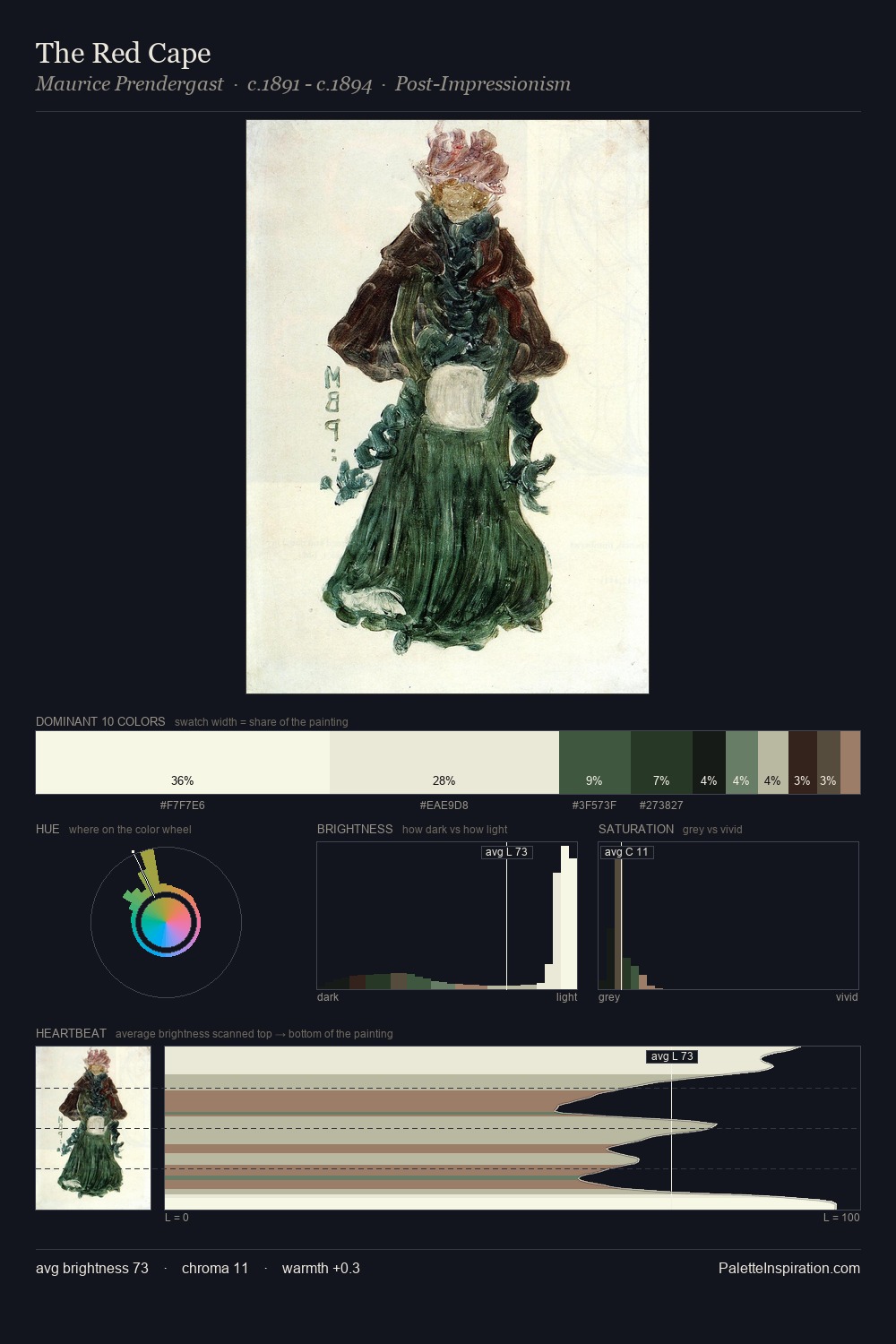Click the HUE section heading
Image resolution: width=896 pixels, height=1344 pixels.
47,829
